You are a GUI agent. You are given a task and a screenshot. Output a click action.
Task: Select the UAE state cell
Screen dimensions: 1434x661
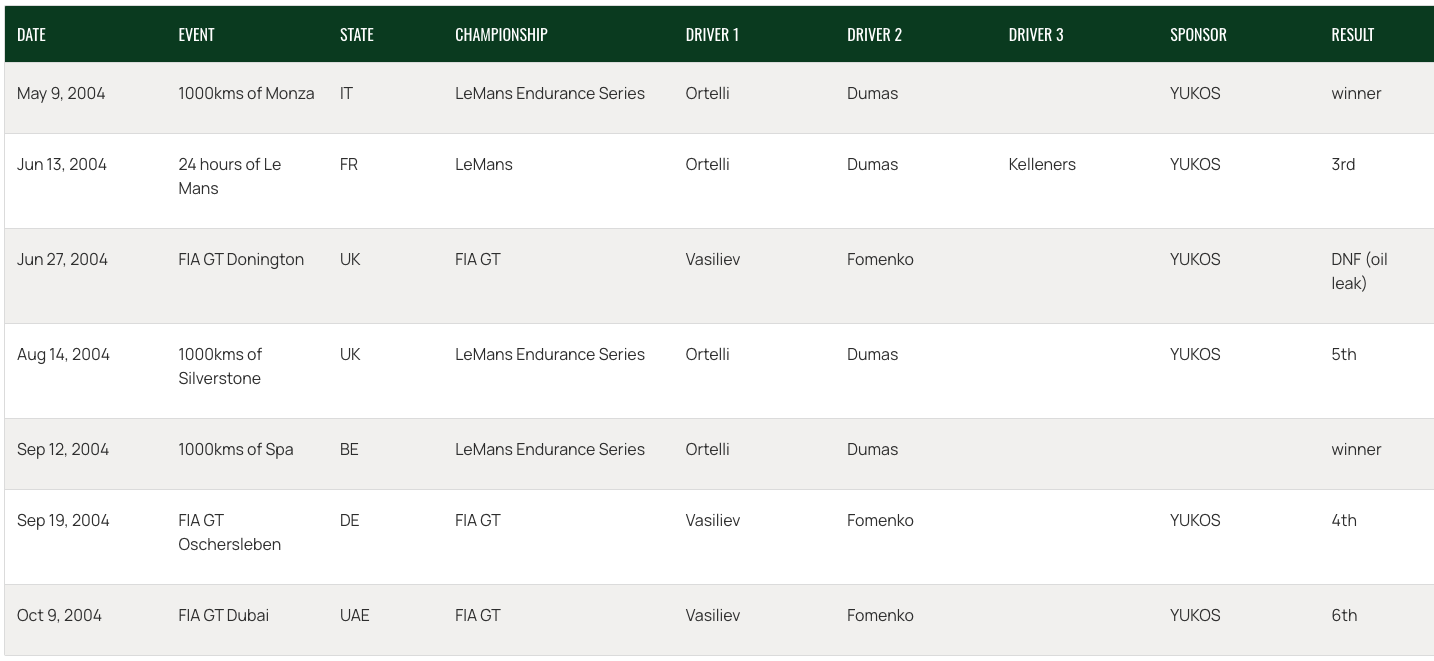(x=355, y=615)
